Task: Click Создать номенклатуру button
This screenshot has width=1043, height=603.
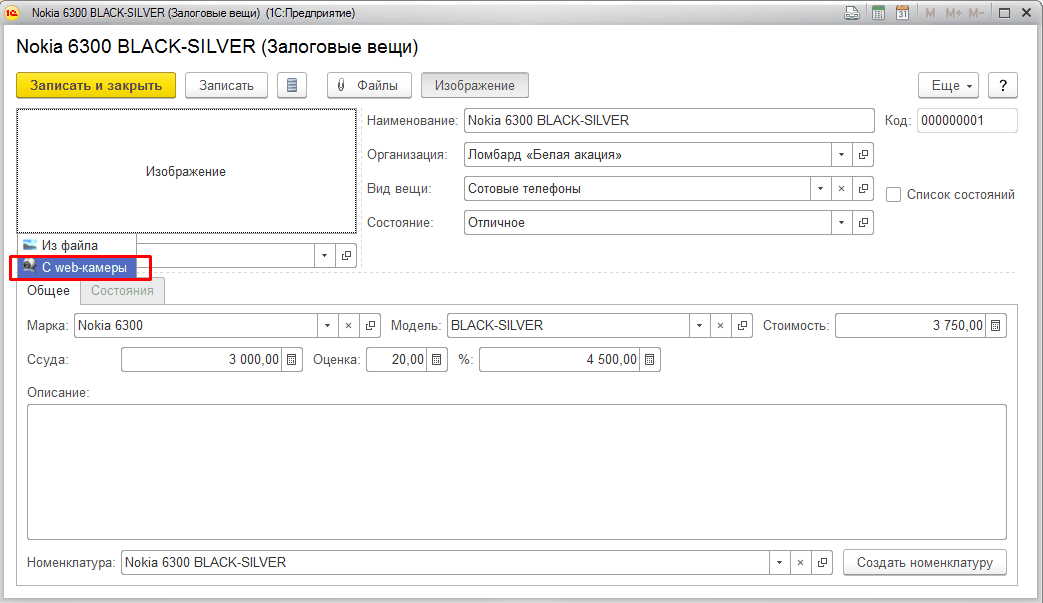Action: (925, 562)
